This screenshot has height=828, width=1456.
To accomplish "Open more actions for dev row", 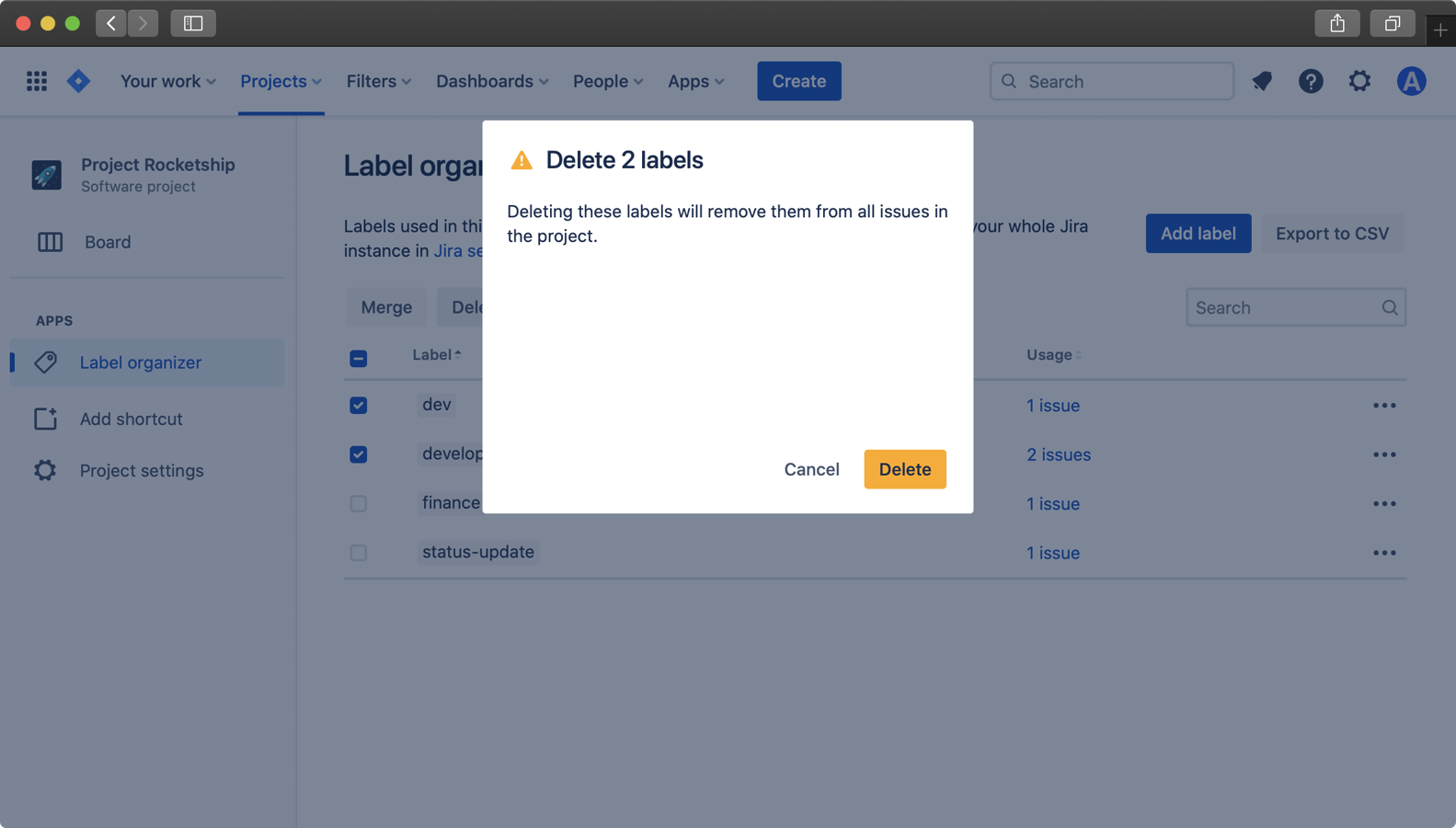I will pos(1384,406).
